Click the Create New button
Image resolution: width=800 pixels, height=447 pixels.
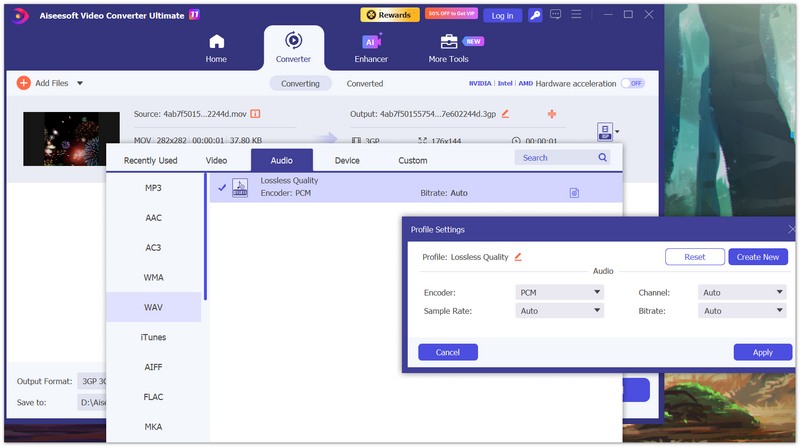(x=758, y=257)
